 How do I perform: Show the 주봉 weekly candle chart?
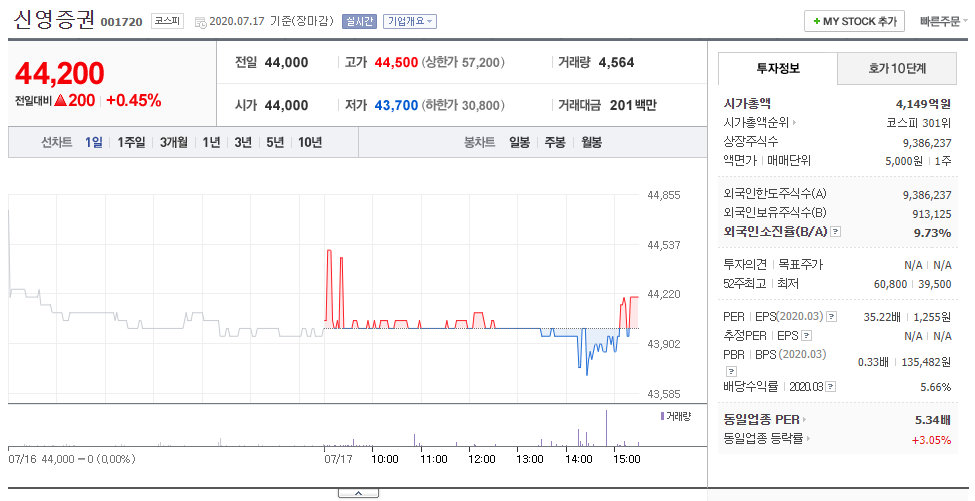(x=555, y=142)
